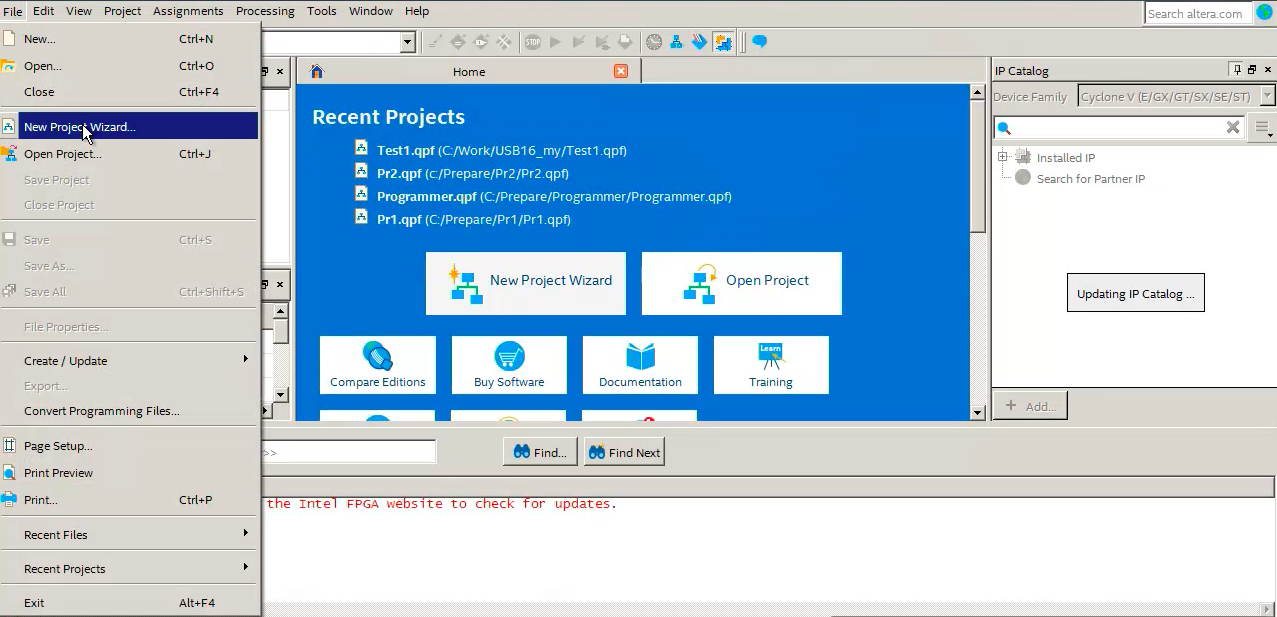Clear the IP Catalog search with X
The image size is (1277, 617).
(x=1233, y=127)
